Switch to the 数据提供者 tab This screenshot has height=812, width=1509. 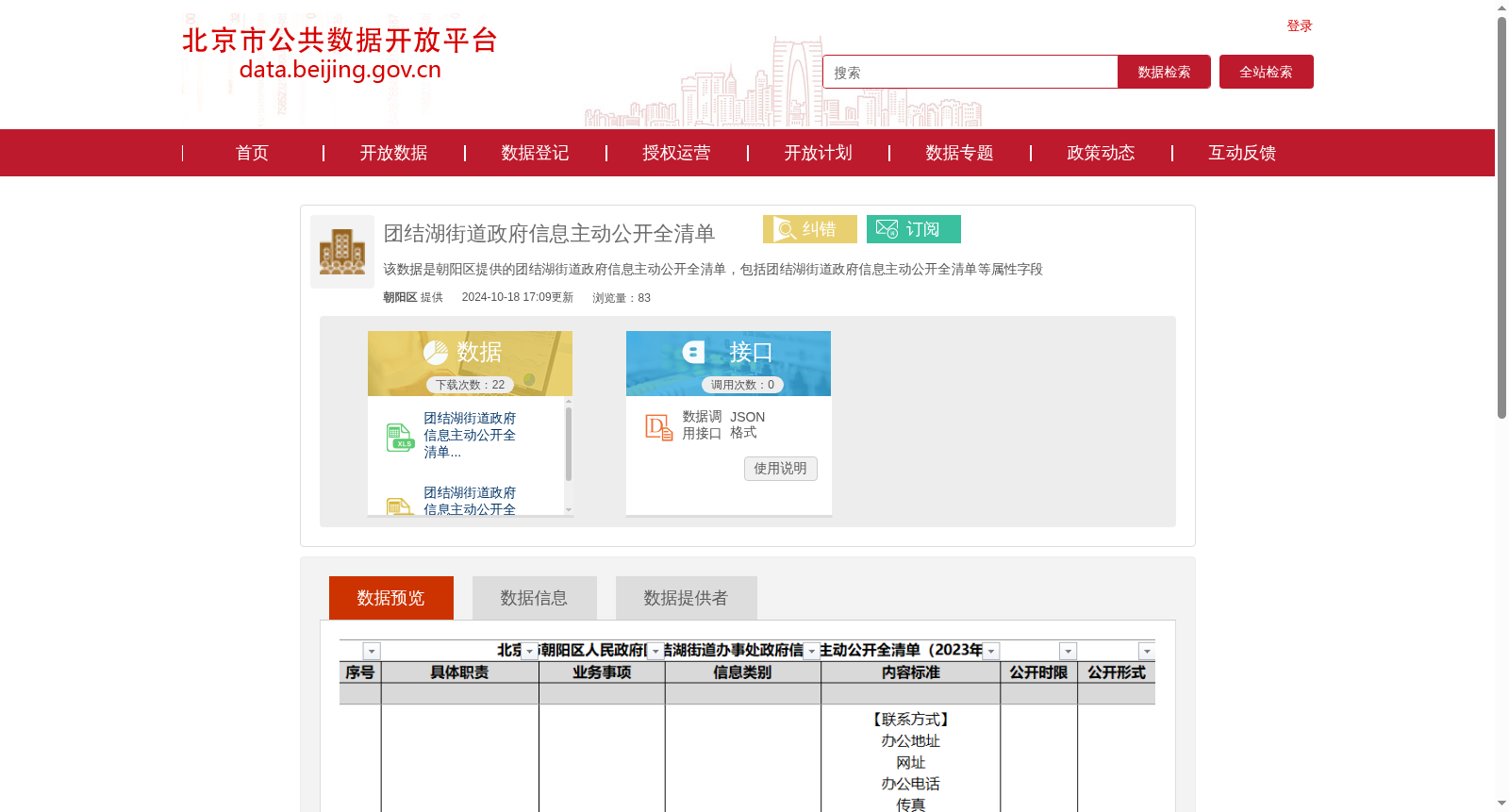click(687, 598)
